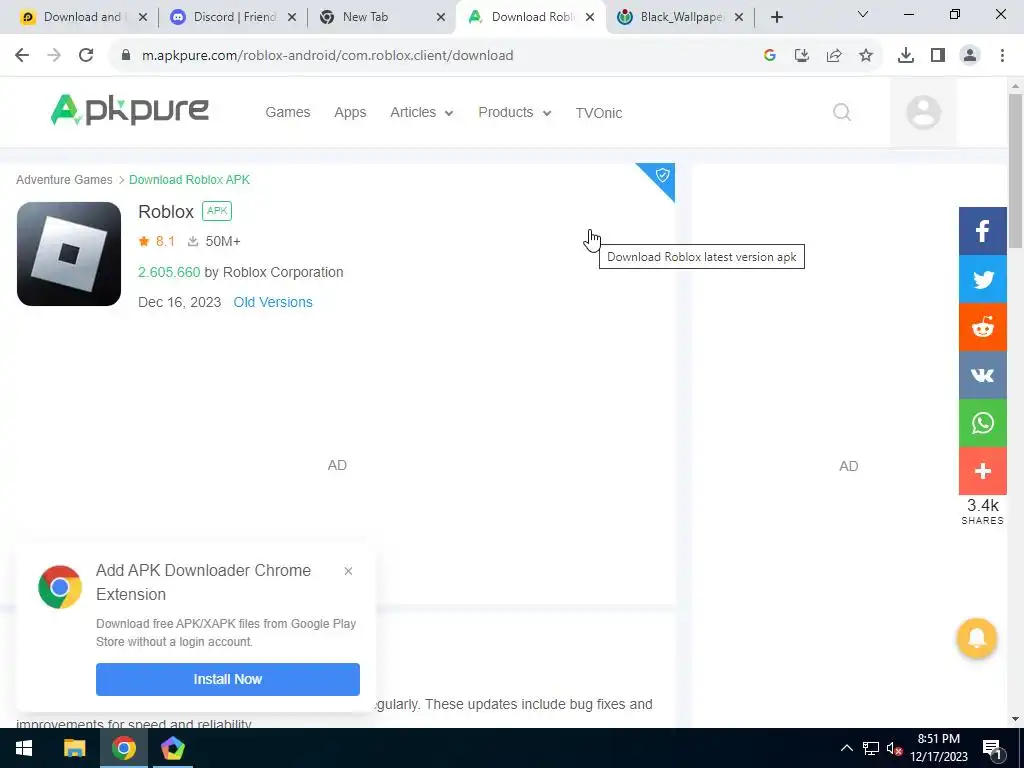Screen dimensions: 1024x768
Task: Share on WhatsApp via the sidebar
Action: click(982, 423)
